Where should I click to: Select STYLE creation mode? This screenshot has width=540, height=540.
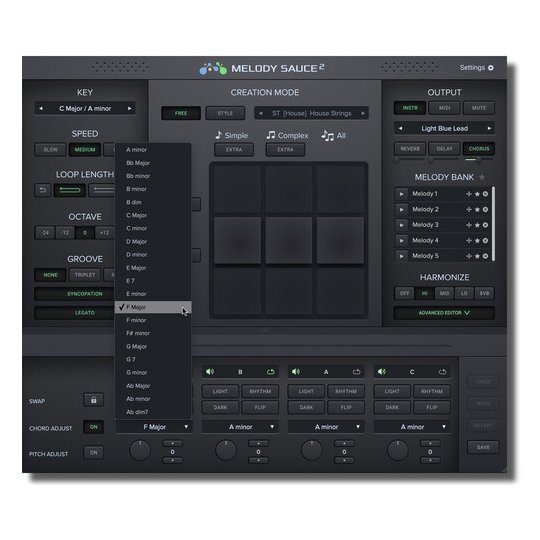(225, 113)
